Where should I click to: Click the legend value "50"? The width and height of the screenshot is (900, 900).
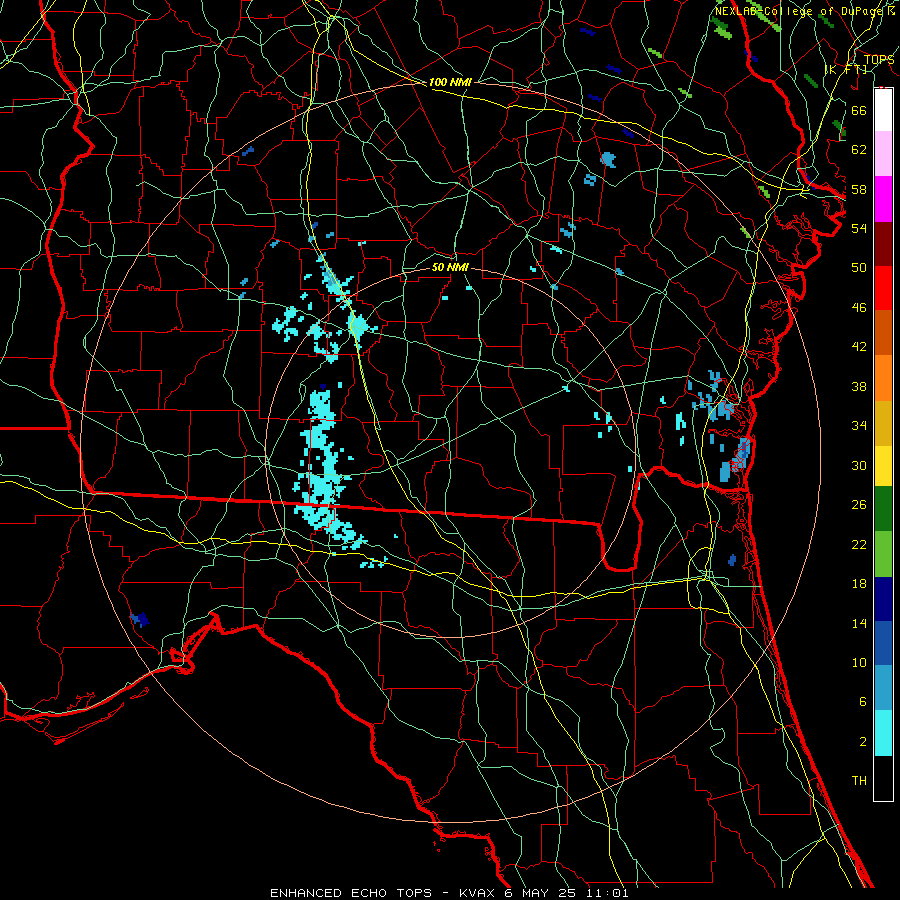859,267
